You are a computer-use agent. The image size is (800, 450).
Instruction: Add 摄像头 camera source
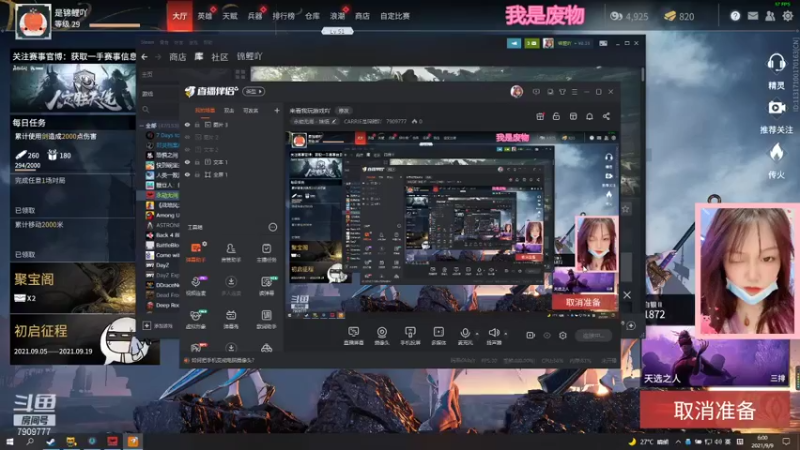pos(381,335)
